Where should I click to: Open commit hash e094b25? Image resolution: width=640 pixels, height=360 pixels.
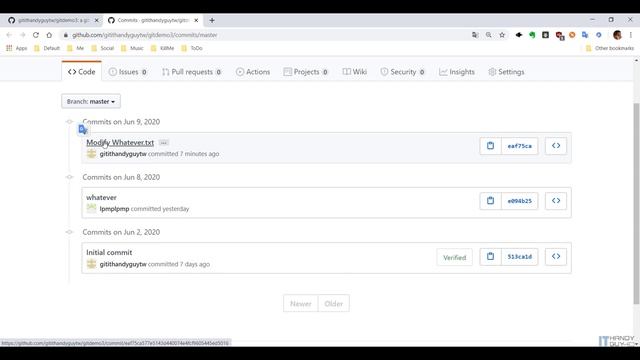tap(520, 201)
